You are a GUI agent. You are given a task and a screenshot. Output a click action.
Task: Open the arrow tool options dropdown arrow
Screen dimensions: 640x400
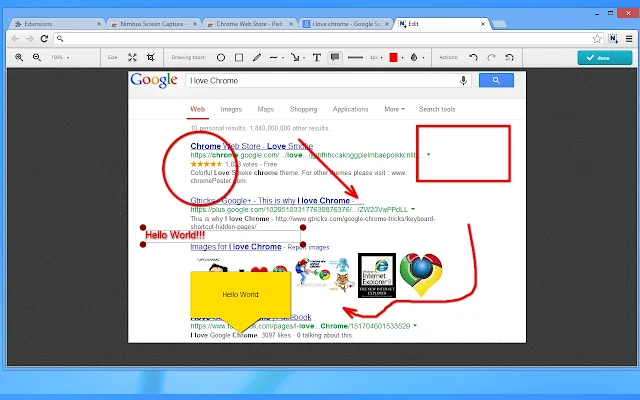click(x=304, y=58)
